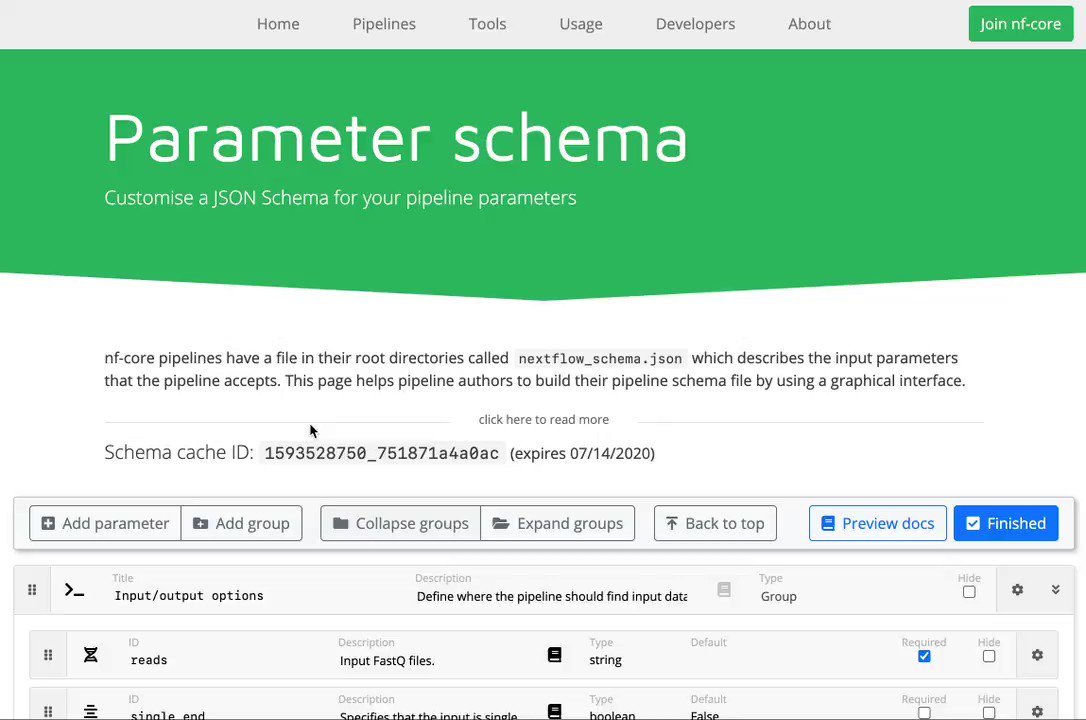1086x720 pixels.
Task: Open help text icon for Input/output options
Action: 724,589
